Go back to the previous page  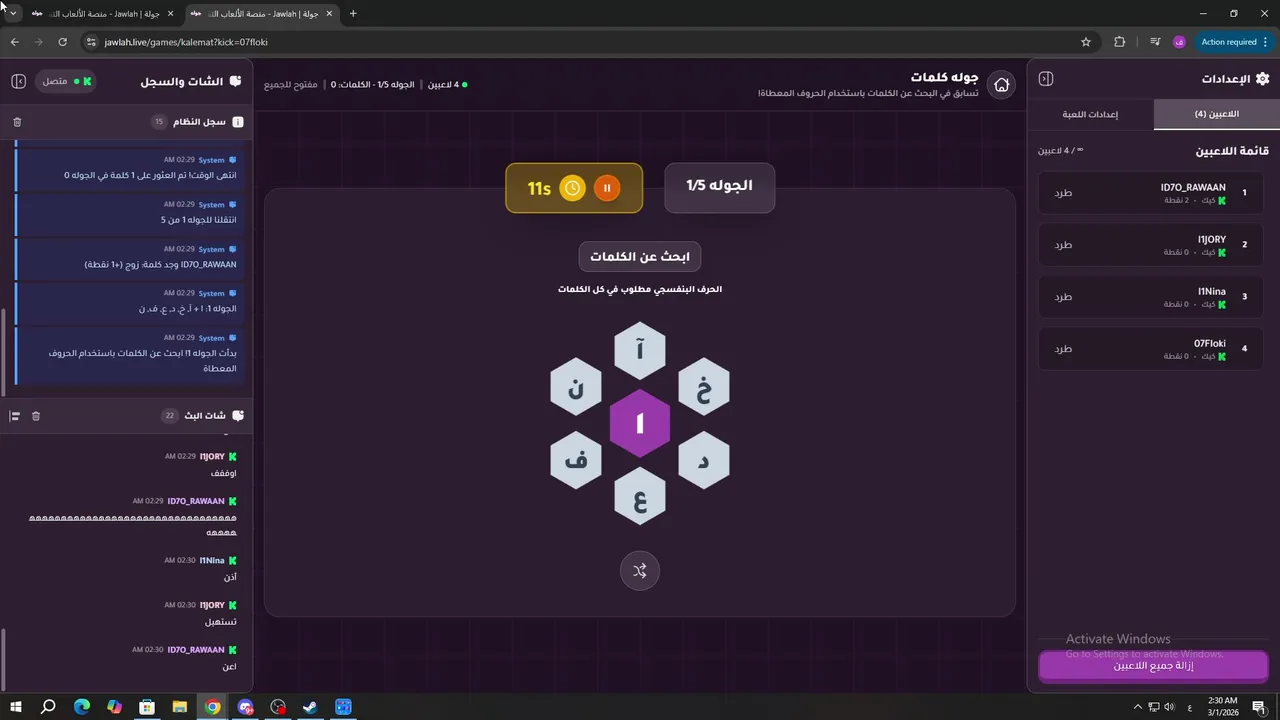click(x=15, y=42)
